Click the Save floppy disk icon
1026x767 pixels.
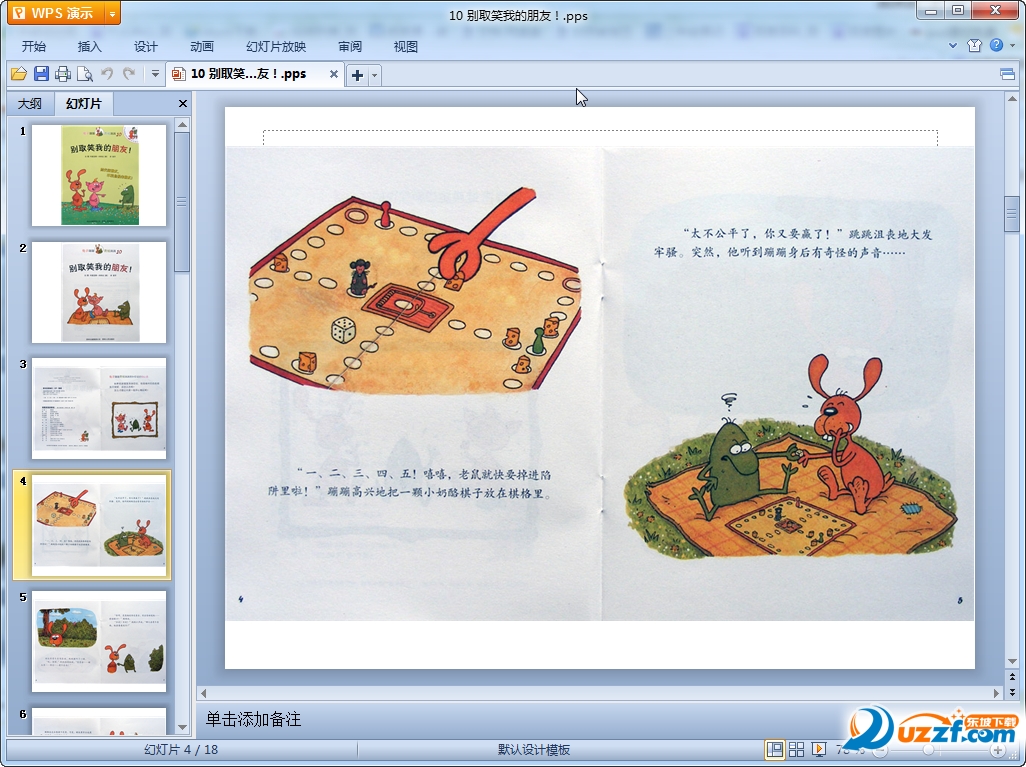click(41, 74)
